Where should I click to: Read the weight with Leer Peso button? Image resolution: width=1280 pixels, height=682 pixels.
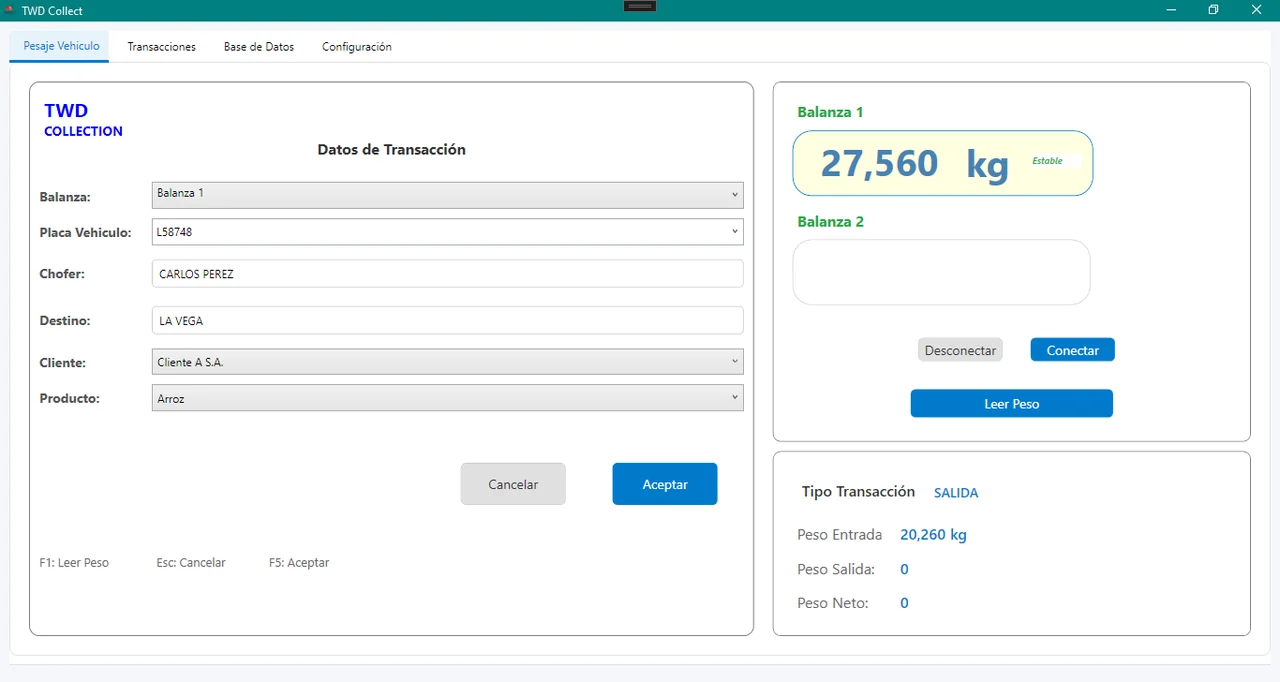[1012, 403]
